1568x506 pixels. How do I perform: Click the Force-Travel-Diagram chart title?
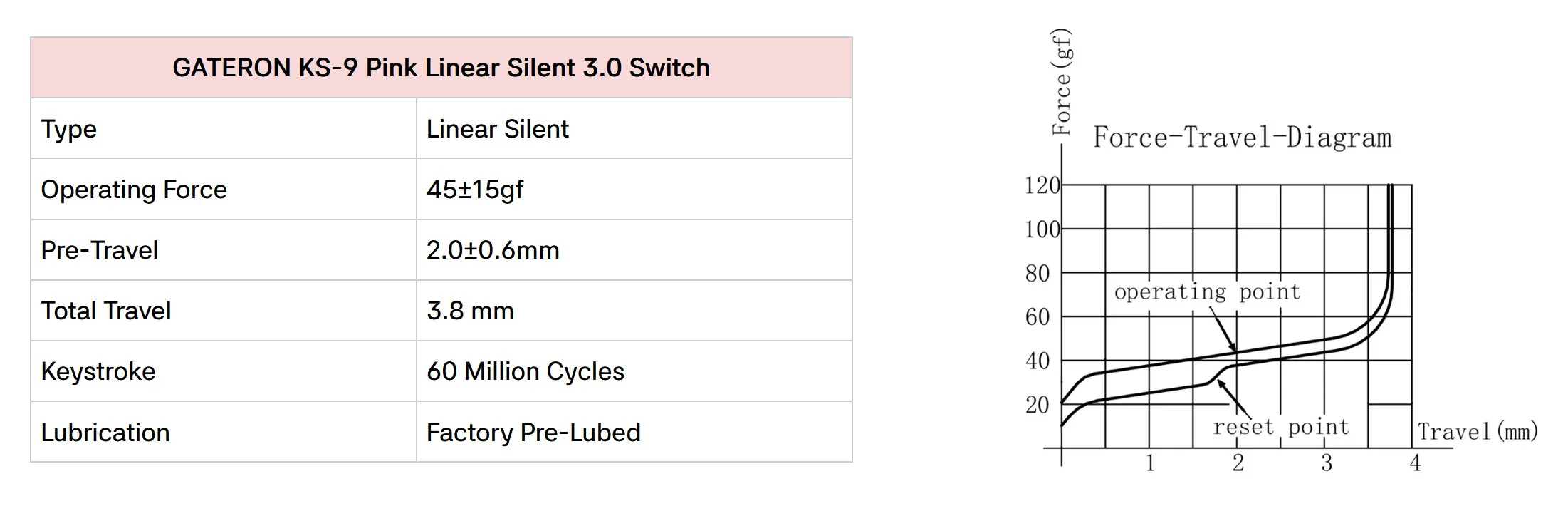tap(1242, 138)
